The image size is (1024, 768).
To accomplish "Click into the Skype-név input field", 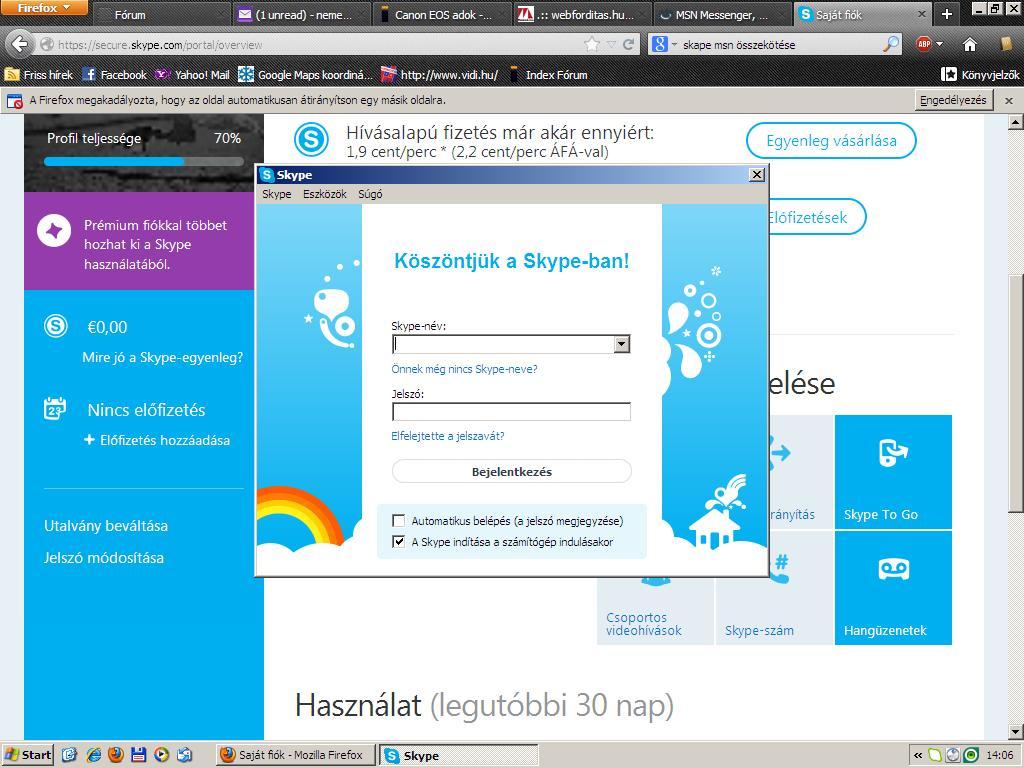I will tap(504, 344).
